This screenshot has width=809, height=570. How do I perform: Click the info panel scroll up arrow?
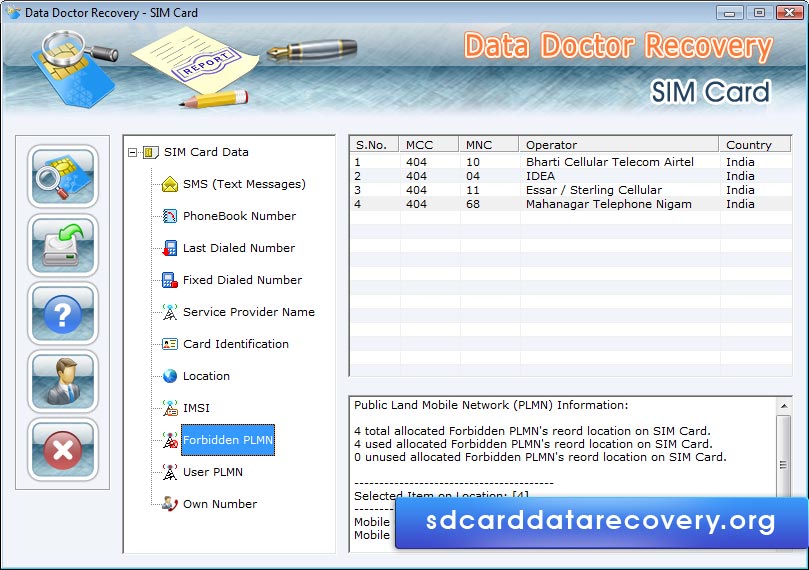(784, 406)
